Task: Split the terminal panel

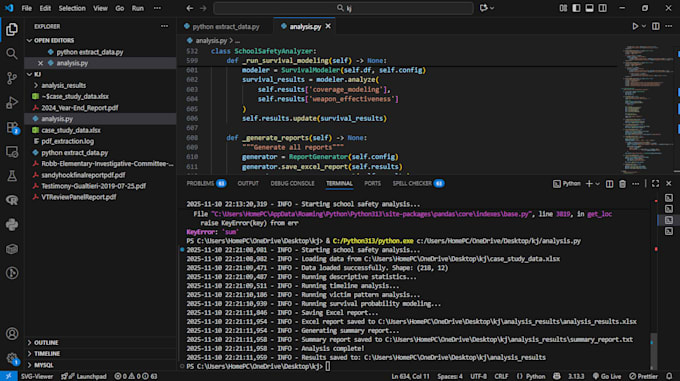Action: (x=609, y=184)
